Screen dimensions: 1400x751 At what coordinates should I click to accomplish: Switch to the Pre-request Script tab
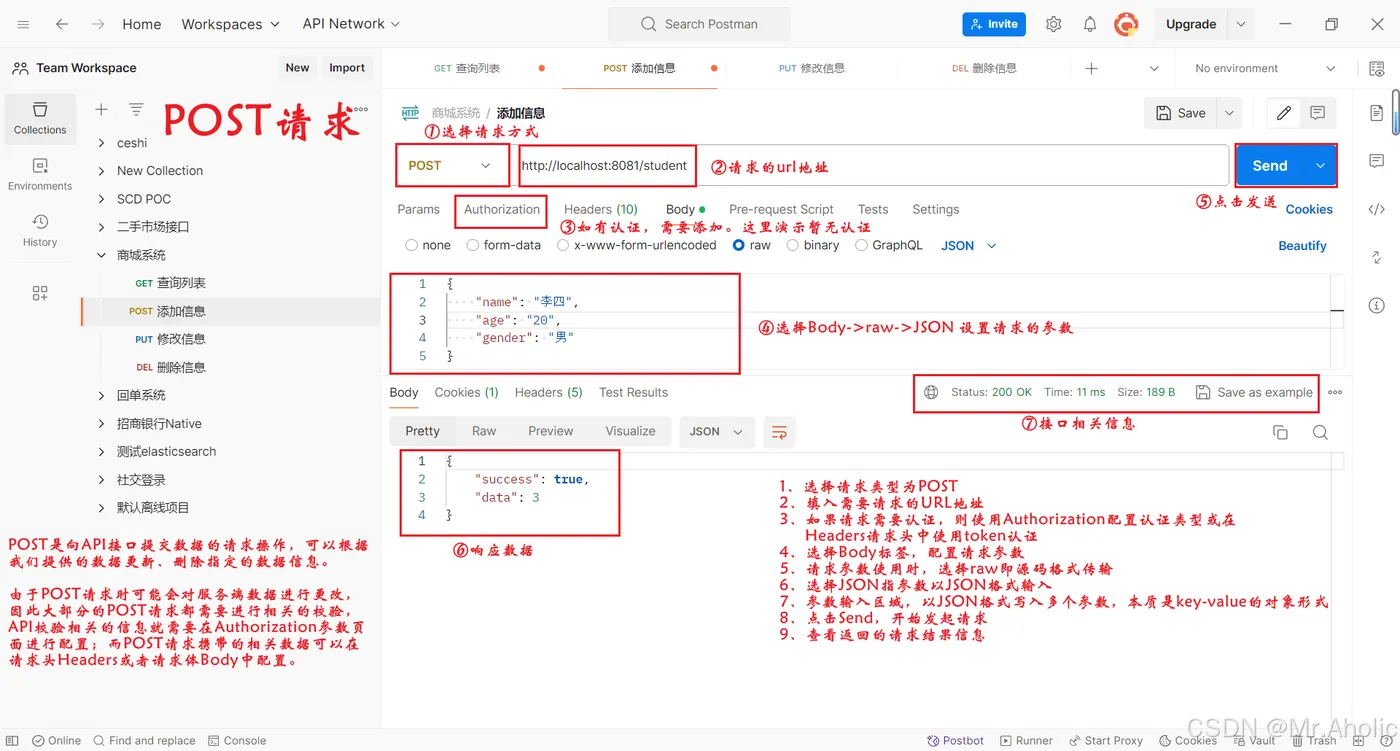(781, 209)
